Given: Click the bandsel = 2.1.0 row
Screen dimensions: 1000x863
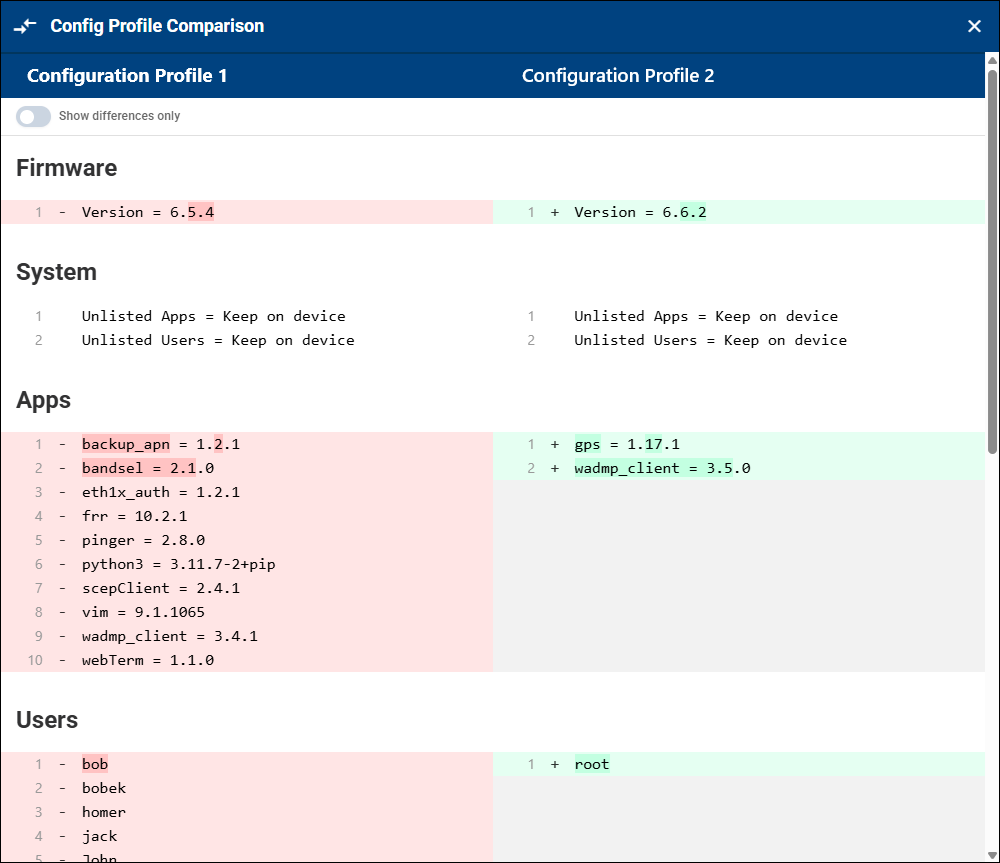Looking at the screenshot, I should click(247, 468).
